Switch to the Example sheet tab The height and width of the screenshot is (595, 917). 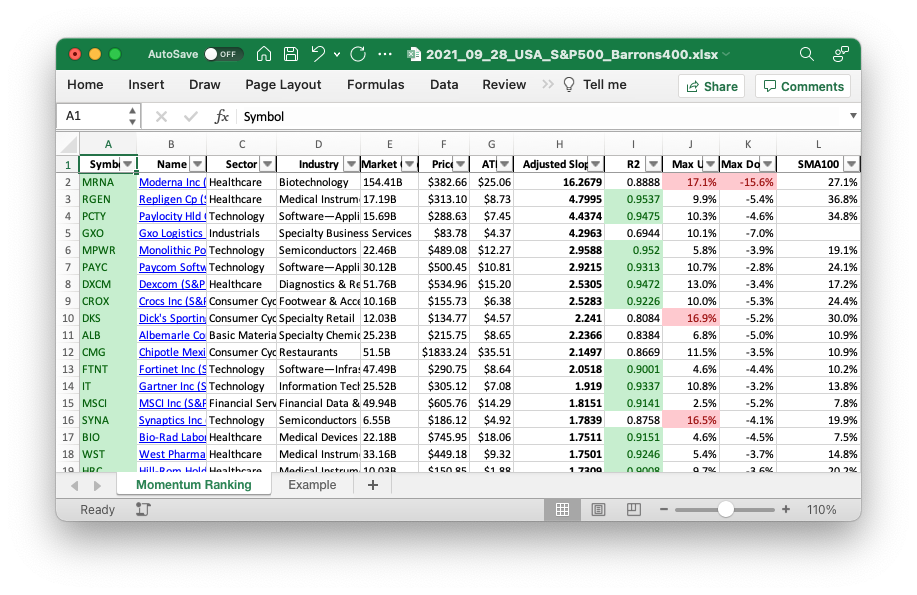click(312, 485)
